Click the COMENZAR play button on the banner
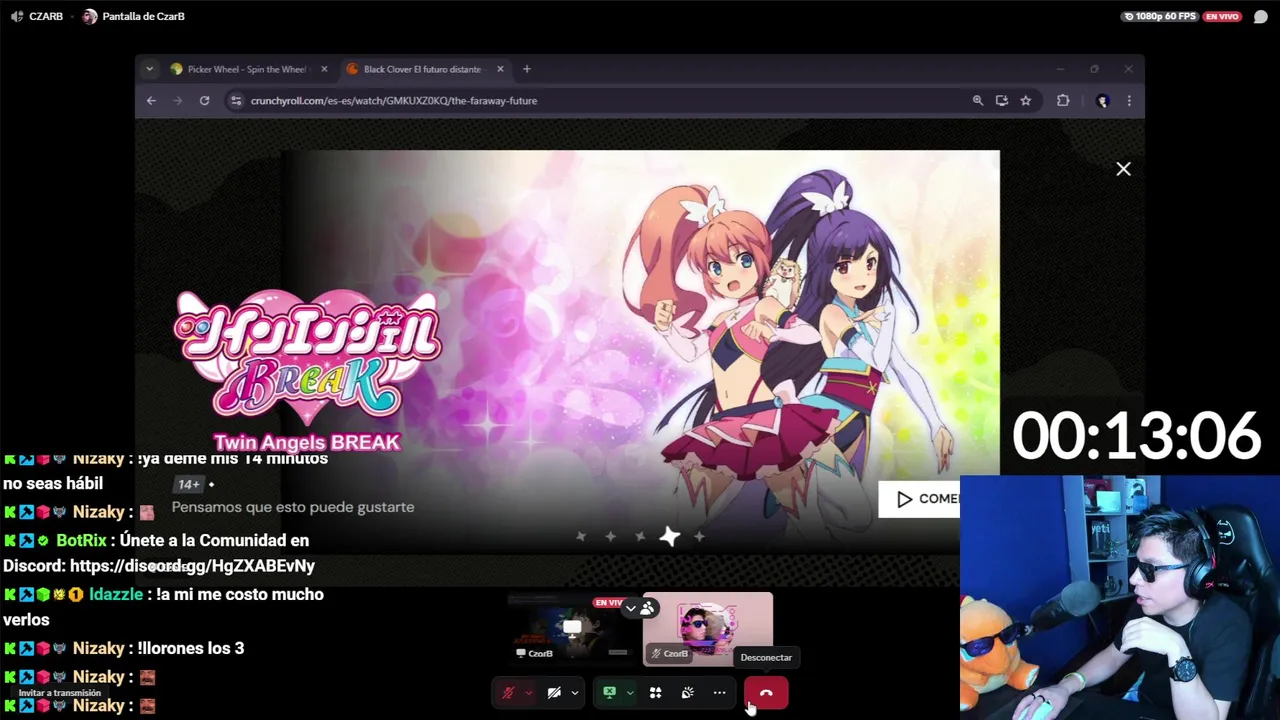 (920, 499)
